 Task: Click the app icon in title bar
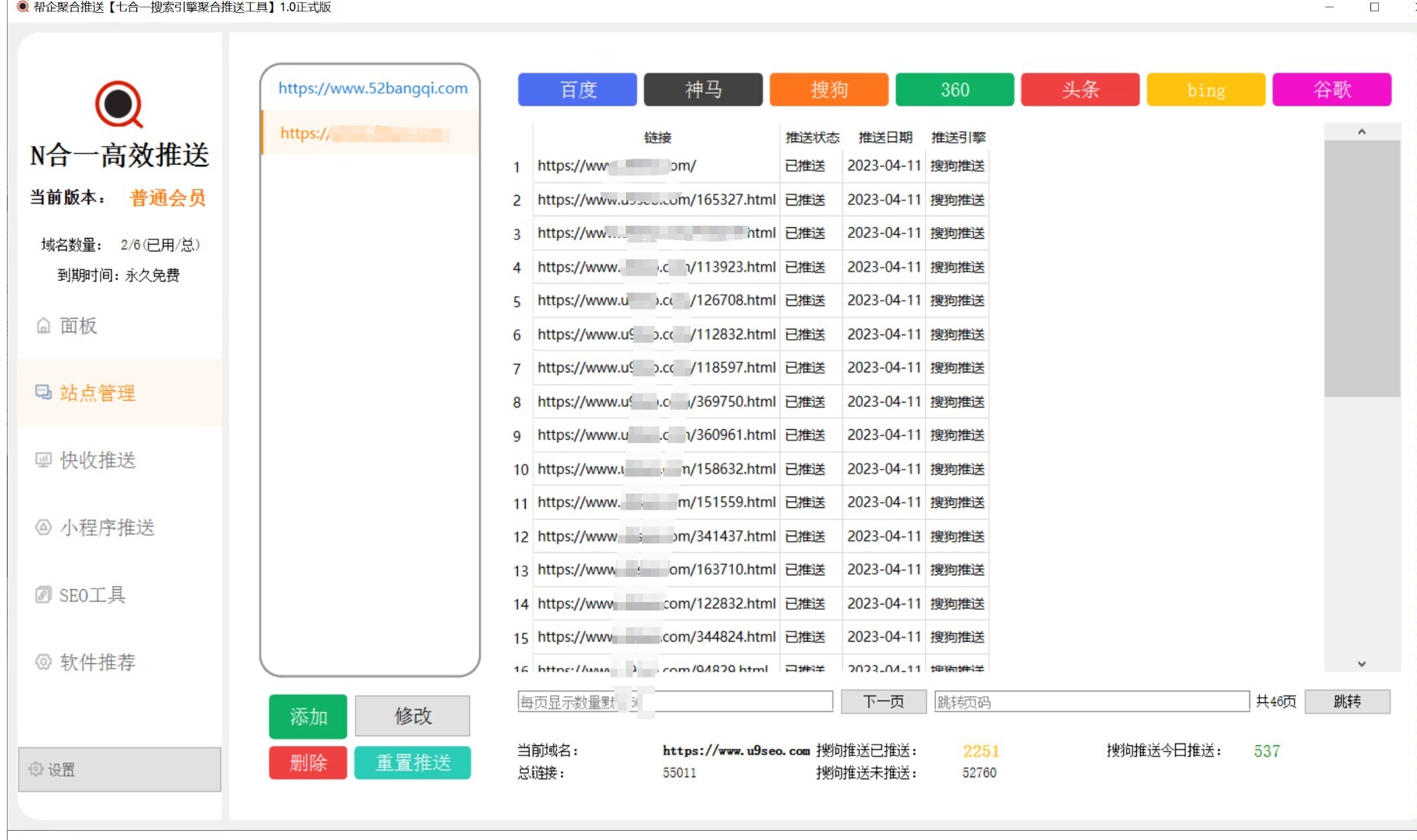coord(23,7)
